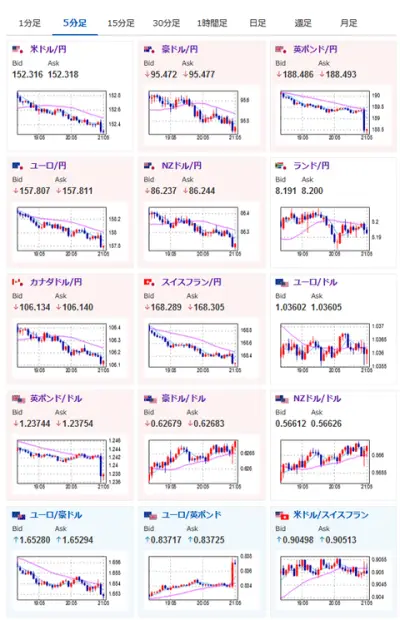Switch to the 1時間足 tab
Viewport: 400px width, 620px height.
point(212,23)
